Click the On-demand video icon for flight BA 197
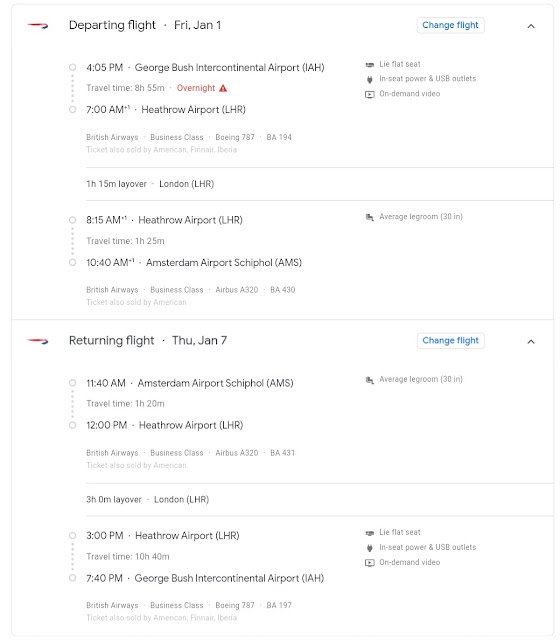560x640 pixels. pos(369,563)
